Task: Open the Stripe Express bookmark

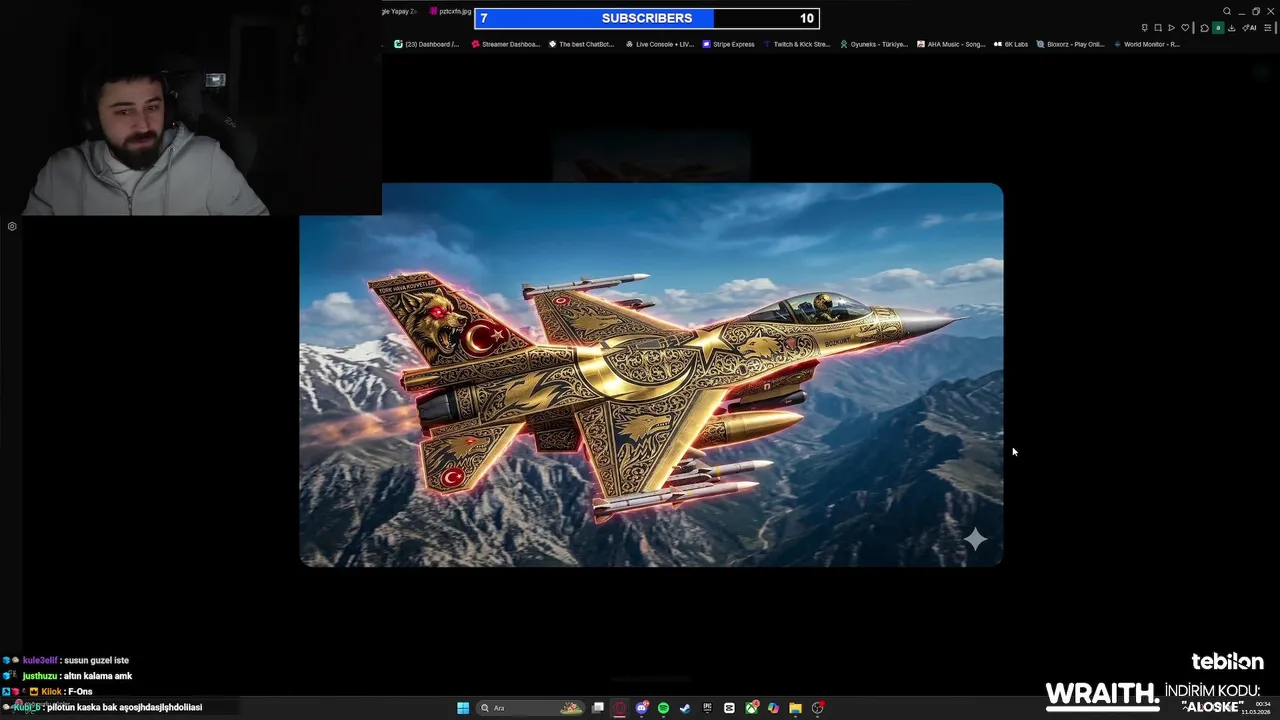Action: coord(728,44)
